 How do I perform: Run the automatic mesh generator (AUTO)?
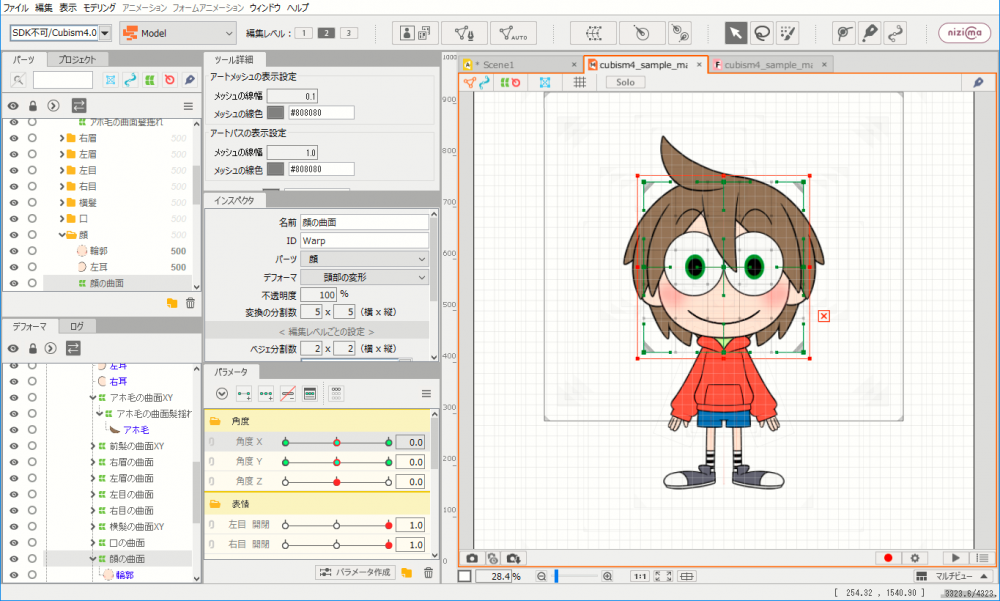tap(513, 33)
